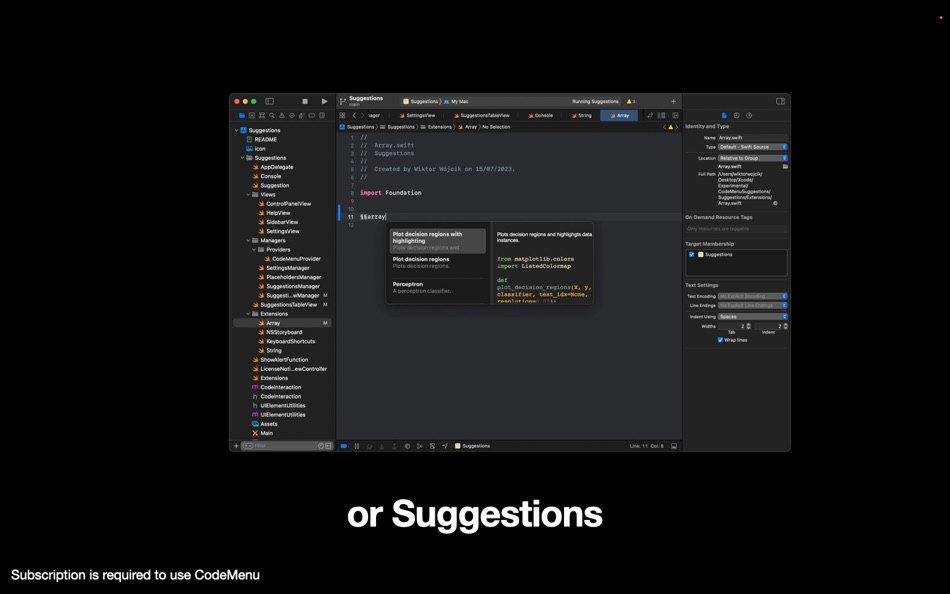Click the Indent width stepper

click(x=786, y=326)
